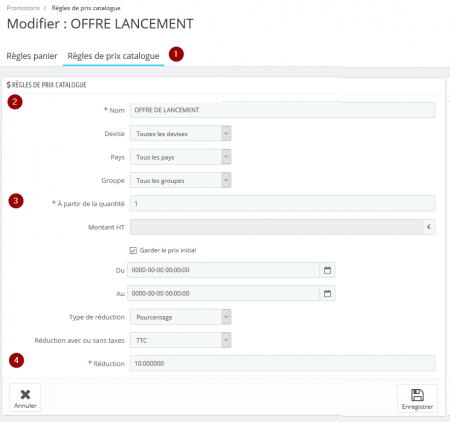Click Promotions breadcrumb link

point(23,8)
